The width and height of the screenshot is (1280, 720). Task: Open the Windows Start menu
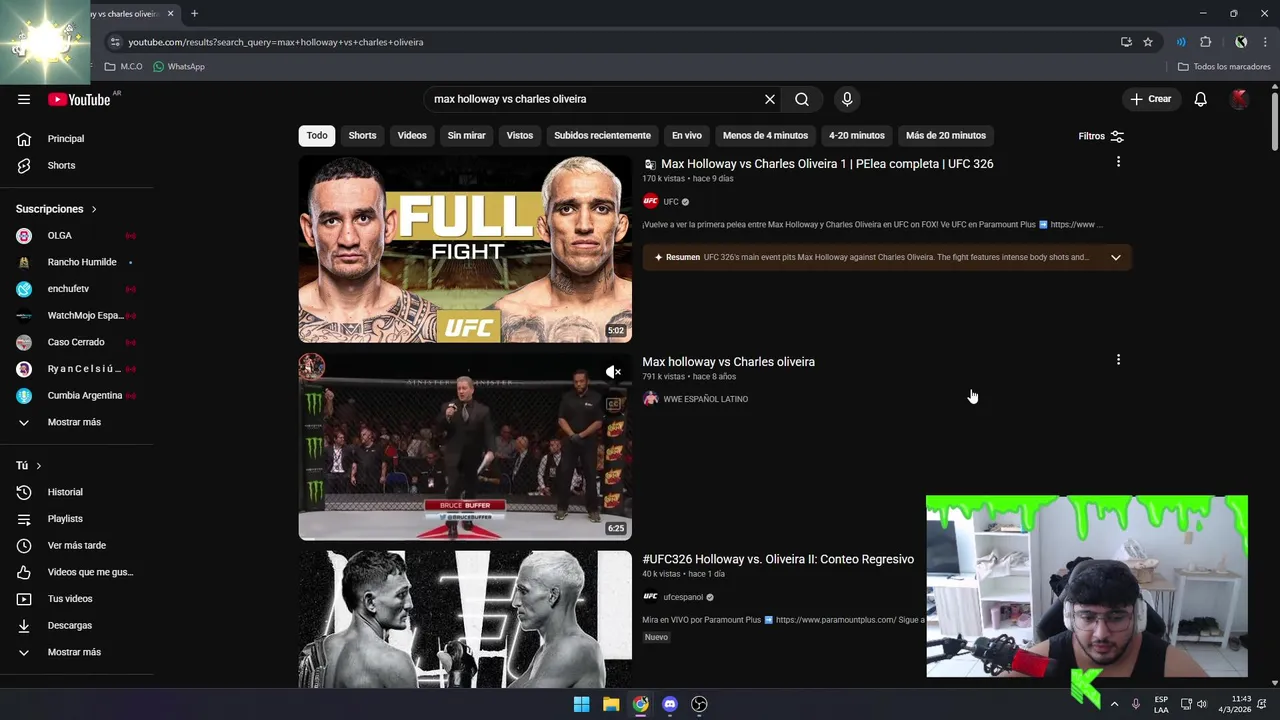point(581,704)
